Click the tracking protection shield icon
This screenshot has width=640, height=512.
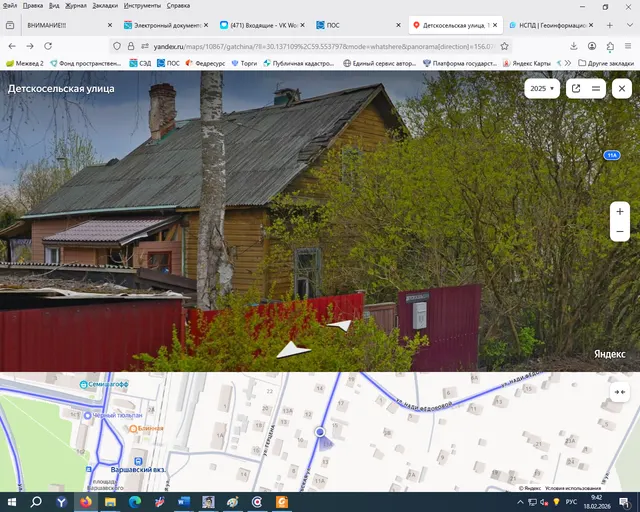point(117,46)
